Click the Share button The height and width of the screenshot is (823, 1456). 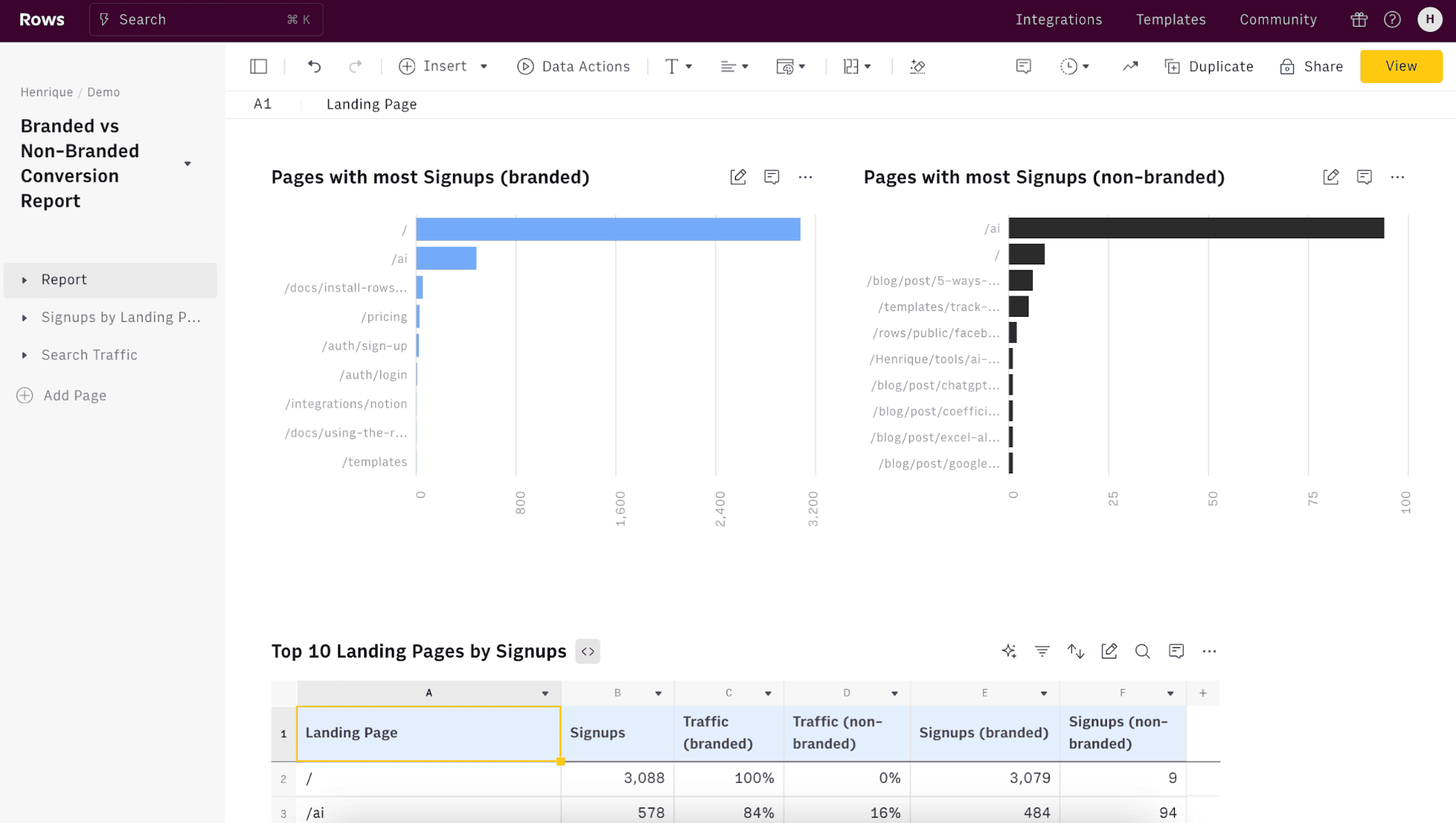[x=1311, y=66]
